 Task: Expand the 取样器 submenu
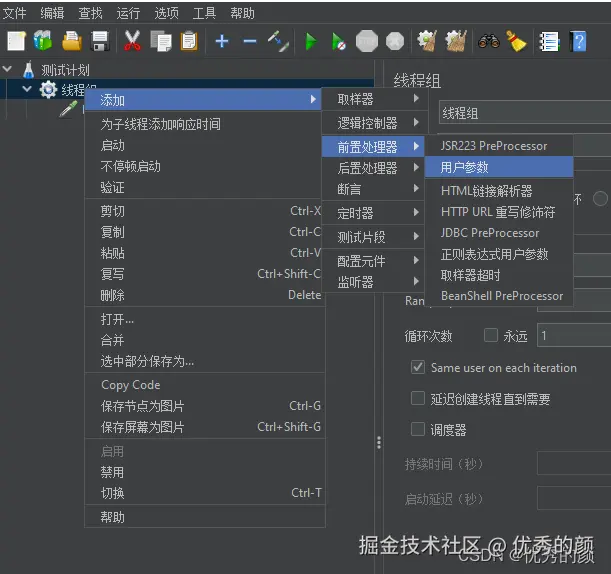[x=373, y=99]
